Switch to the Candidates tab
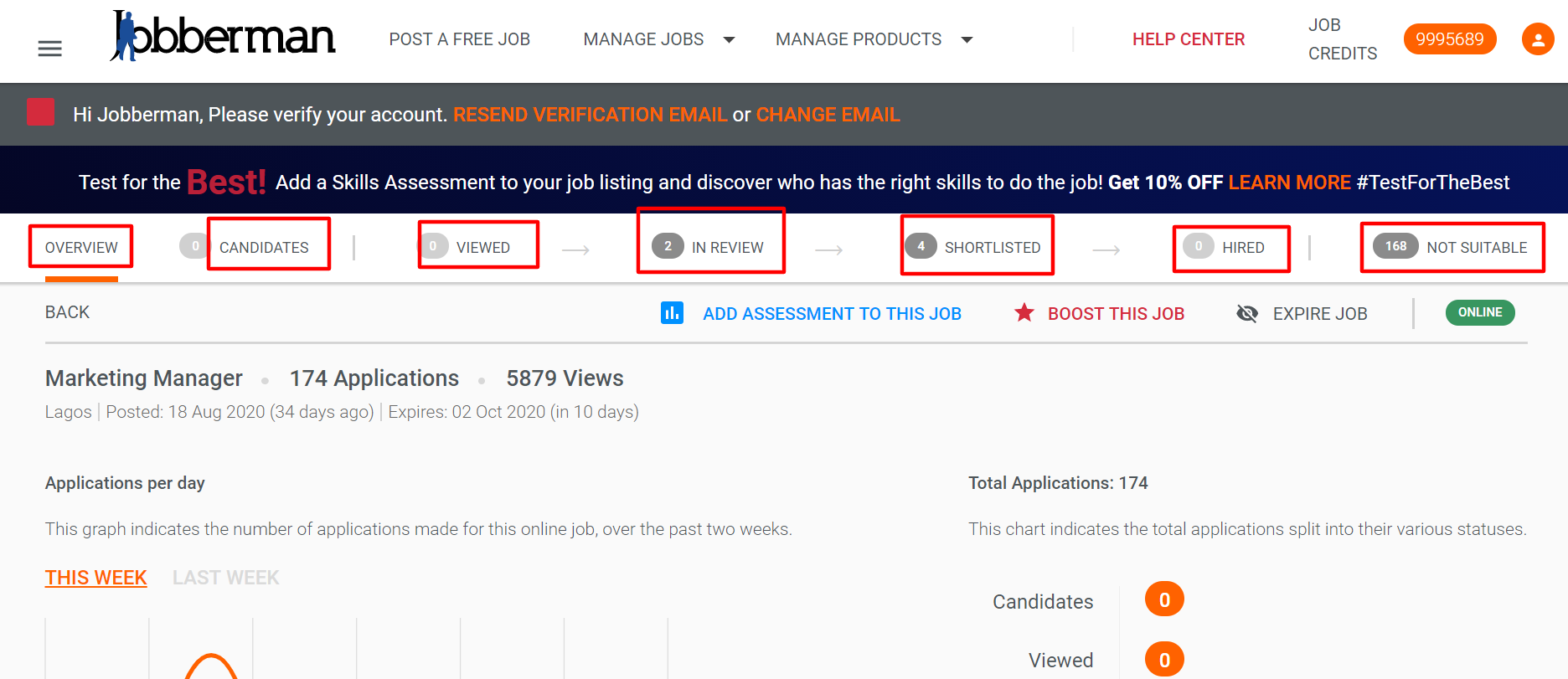This screenshot has height=679, width=1568. pyautogui.click(x=264, y=248)
